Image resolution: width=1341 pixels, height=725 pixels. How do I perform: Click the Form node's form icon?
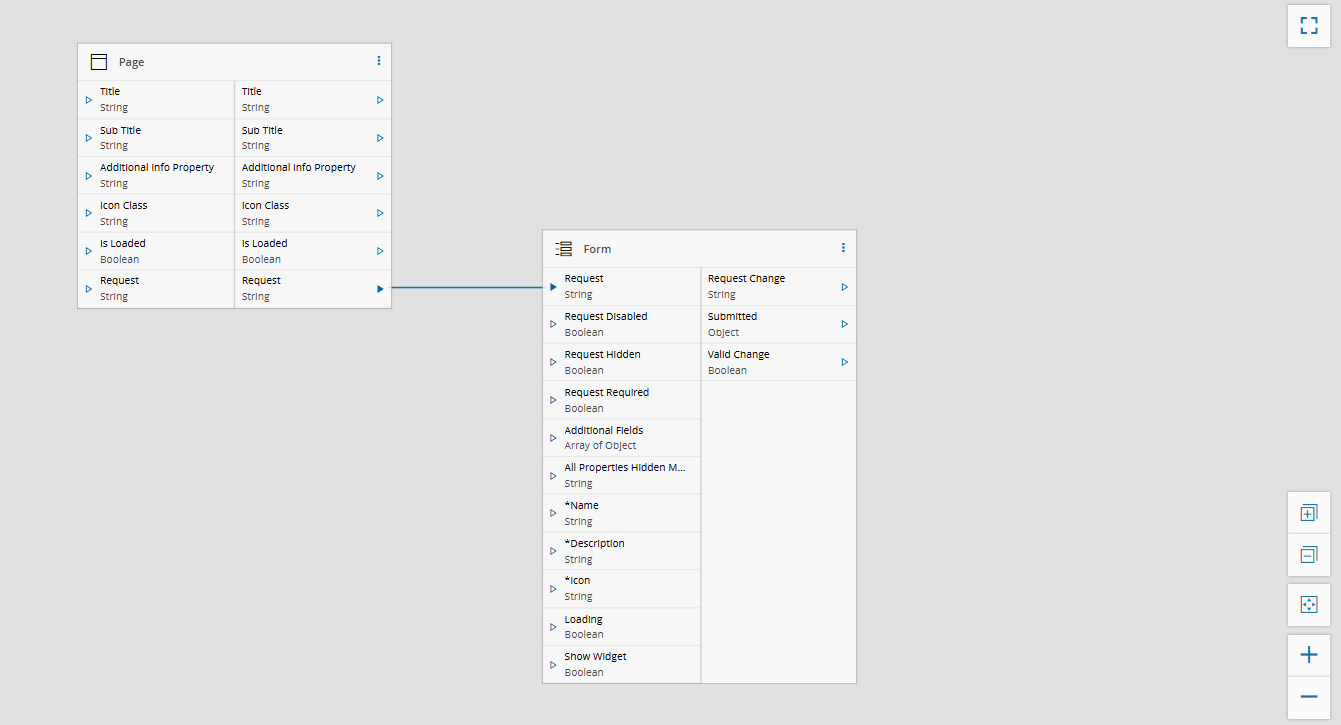564,249
